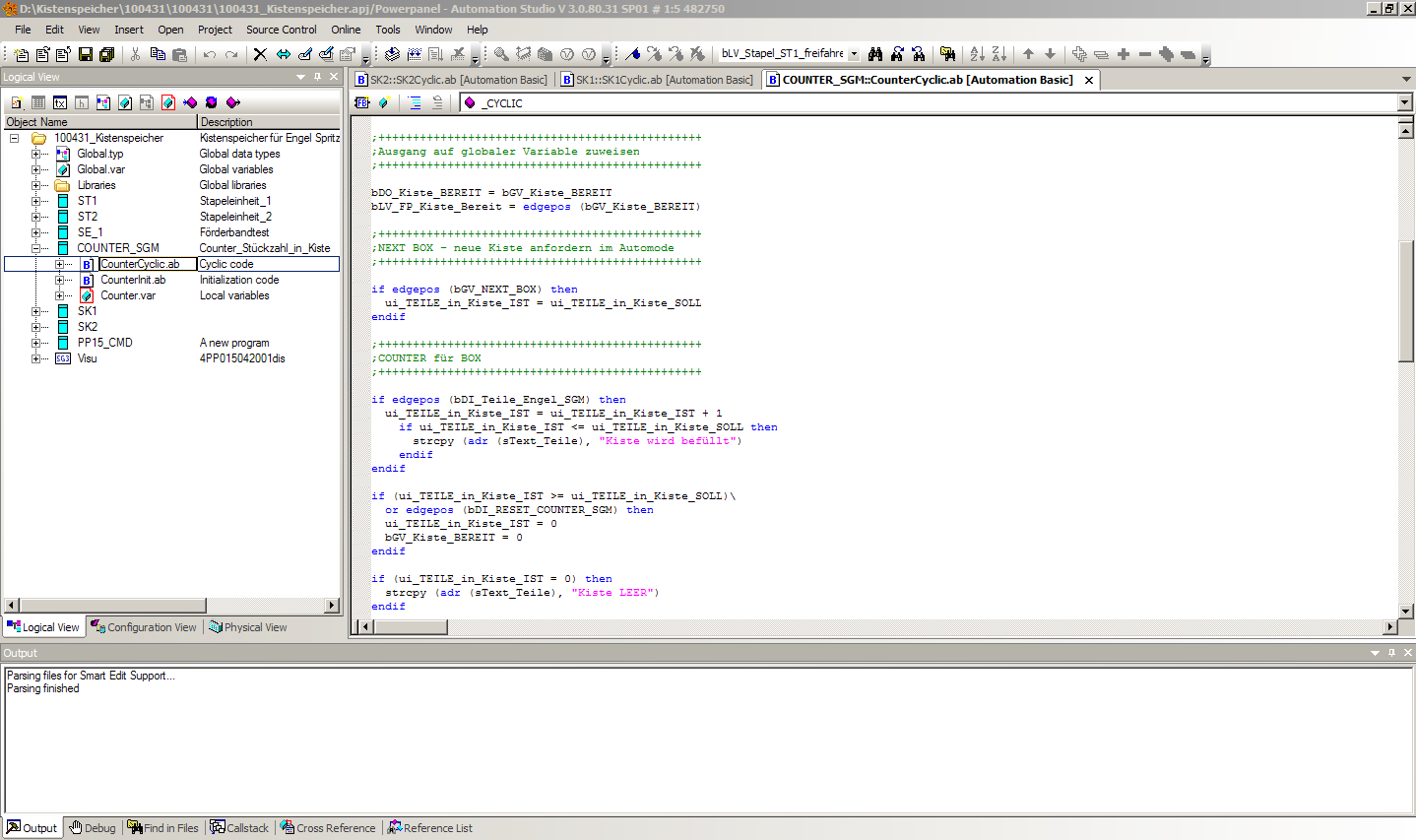
Task: Expand the PP15_CMD tree node
Action: point(36,343)
